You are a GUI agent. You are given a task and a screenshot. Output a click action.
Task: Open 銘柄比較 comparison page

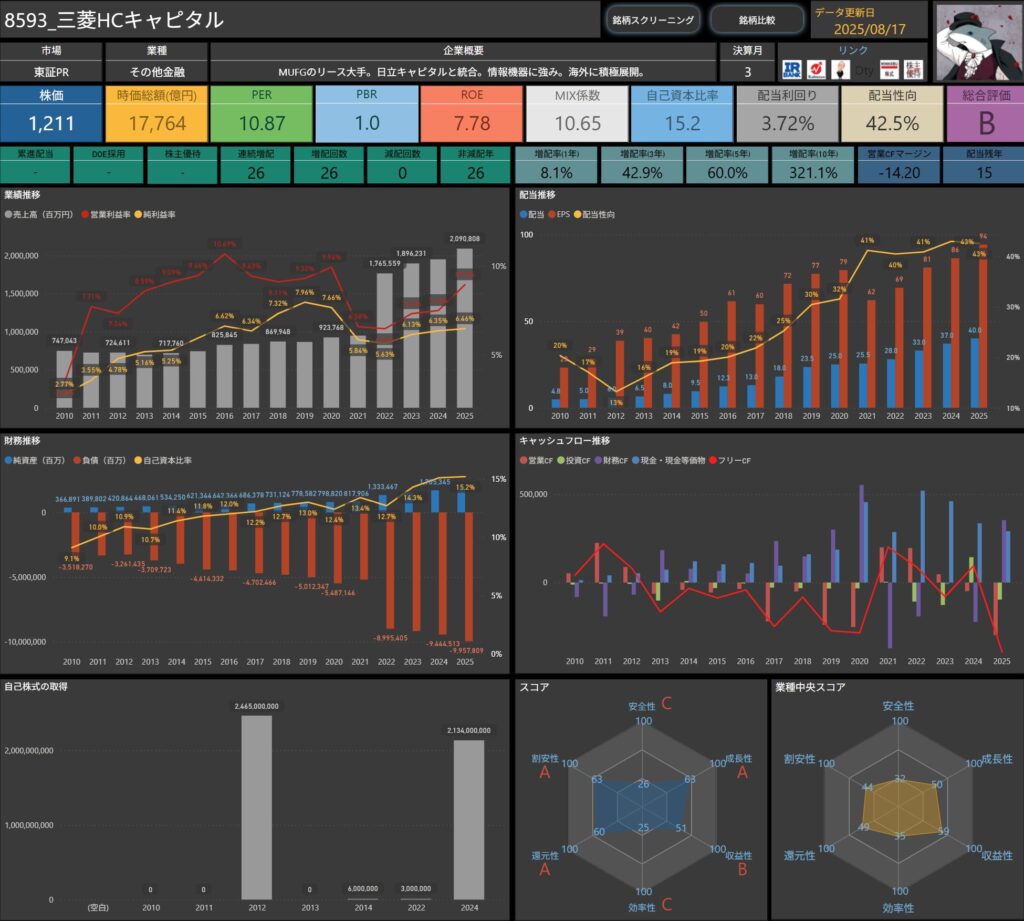[757, 20]
